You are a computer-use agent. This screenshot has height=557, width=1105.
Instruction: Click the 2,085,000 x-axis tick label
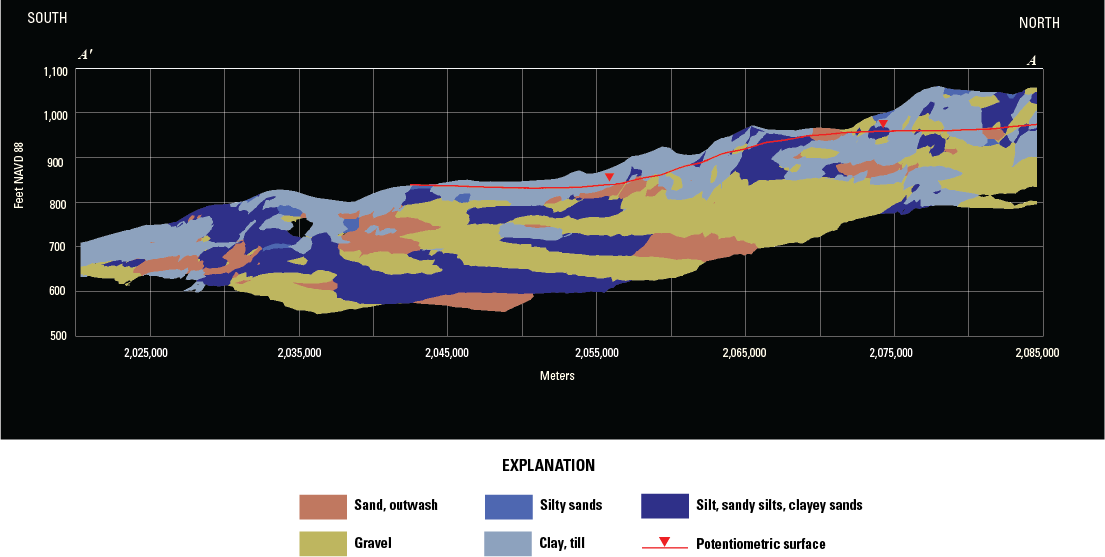tap(1036, 353)
